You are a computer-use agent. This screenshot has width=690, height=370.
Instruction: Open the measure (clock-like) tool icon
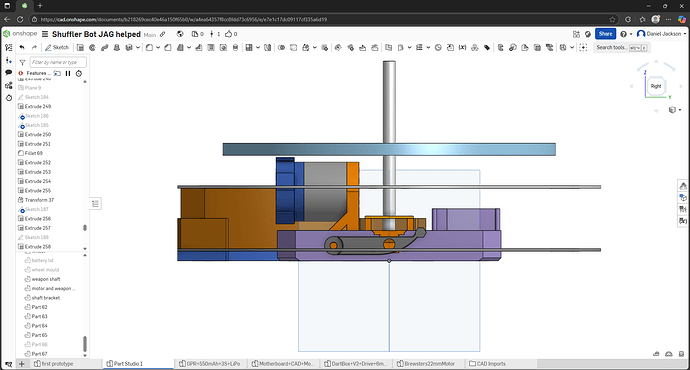[x=438, y=48]
